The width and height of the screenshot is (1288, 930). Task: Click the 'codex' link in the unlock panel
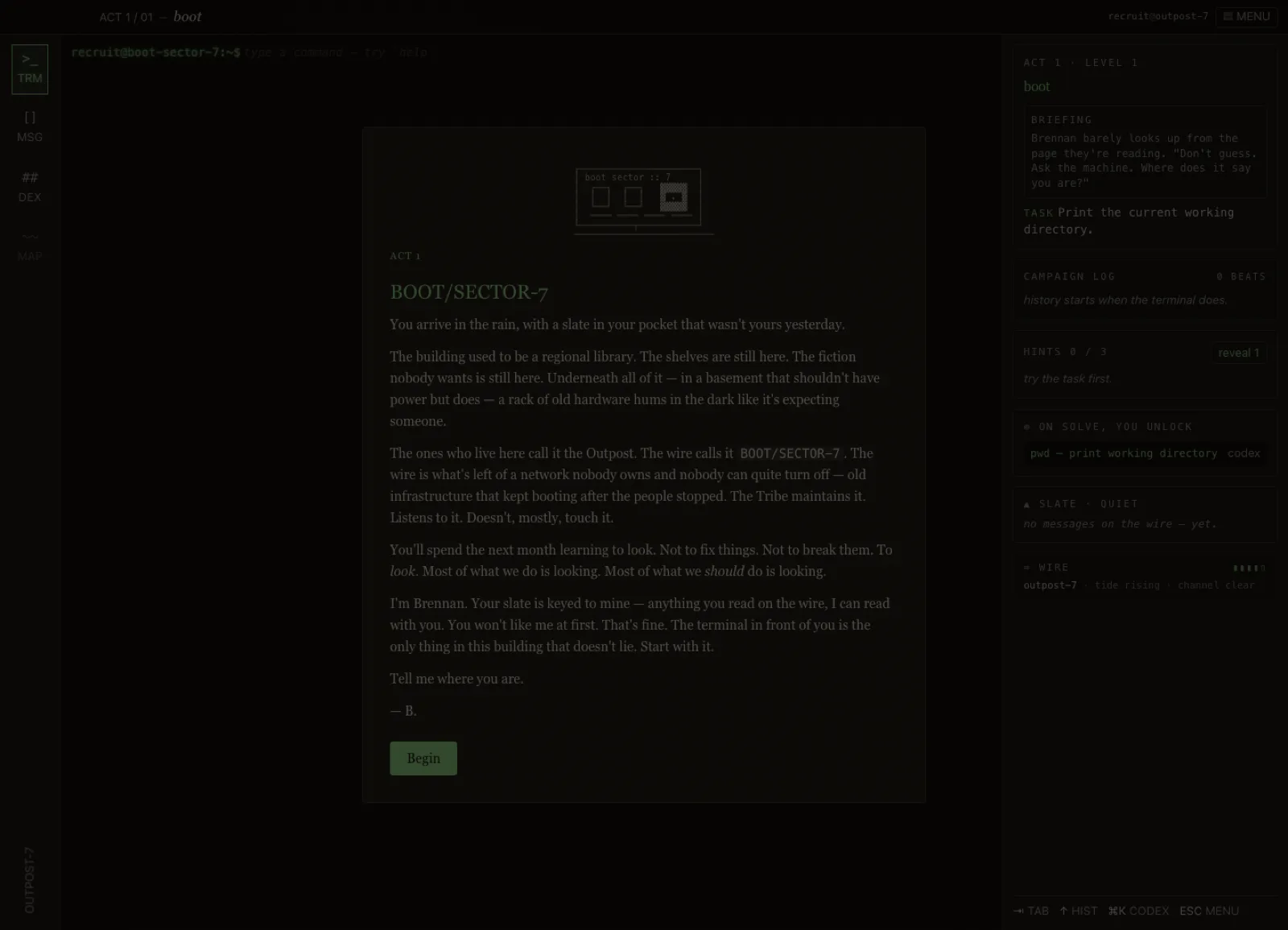(x=1244, y=453)
